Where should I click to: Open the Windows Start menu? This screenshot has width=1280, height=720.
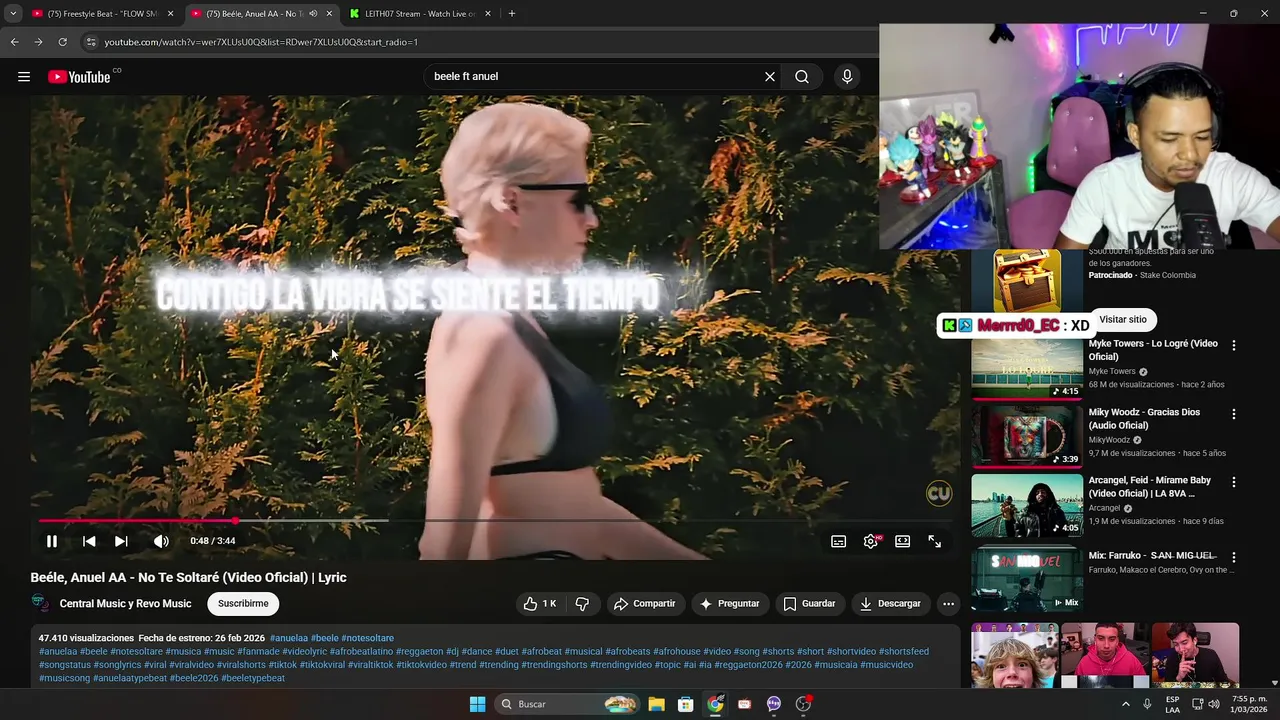(x=478, y=704)
